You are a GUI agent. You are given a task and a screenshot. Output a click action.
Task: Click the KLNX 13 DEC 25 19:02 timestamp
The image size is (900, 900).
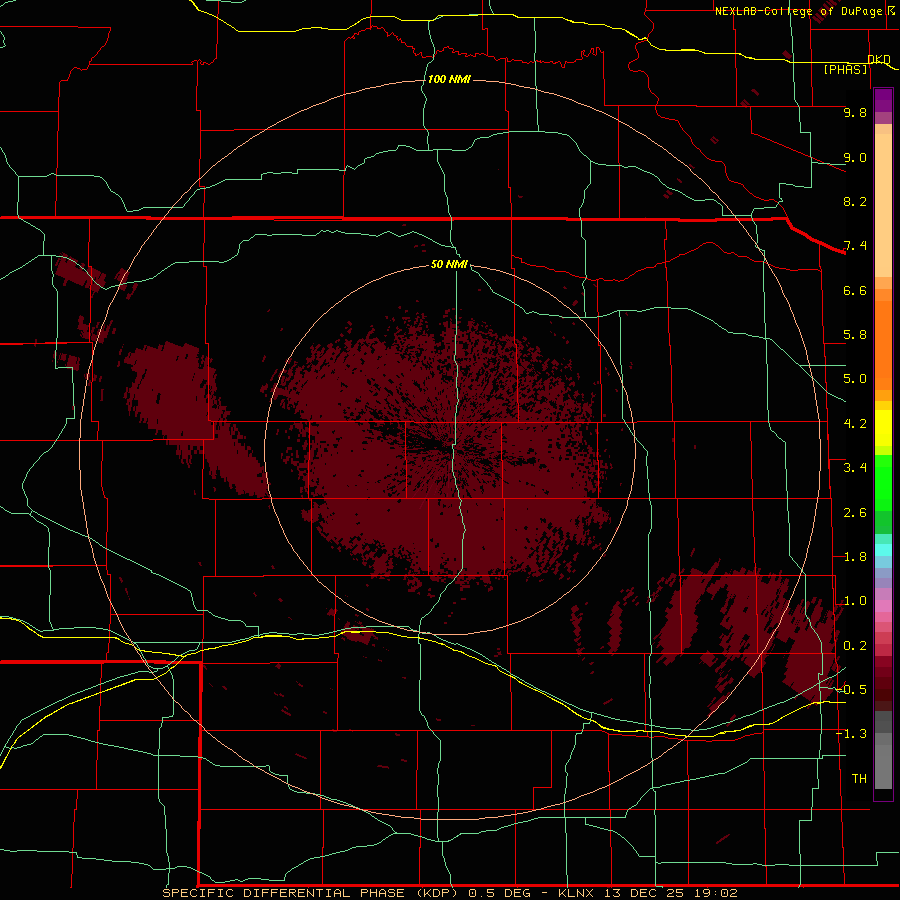point(647,893)
